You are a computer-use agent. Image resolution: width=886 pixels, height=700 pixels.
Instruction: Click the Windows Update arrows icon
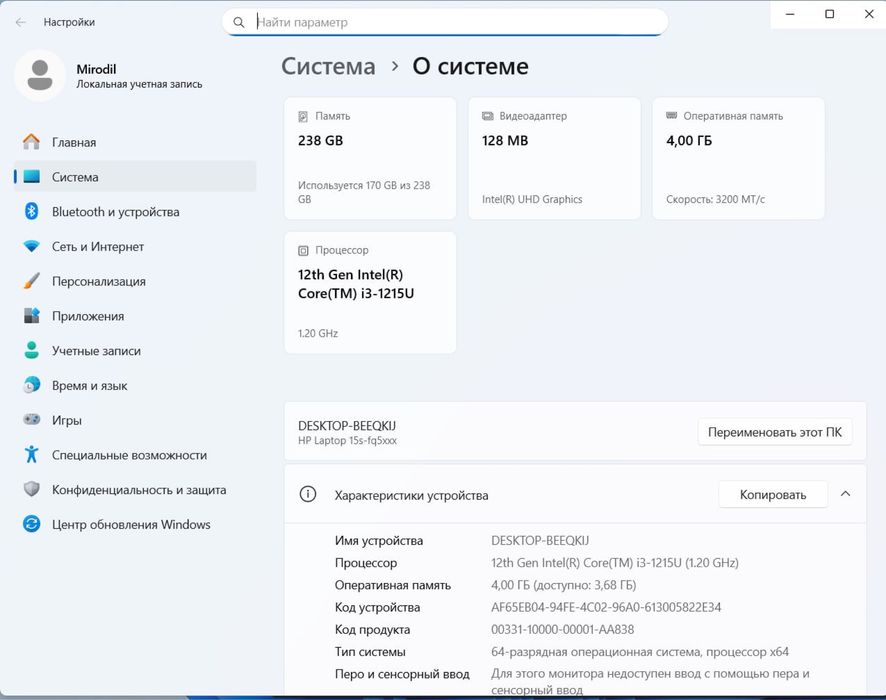(32, 524)
